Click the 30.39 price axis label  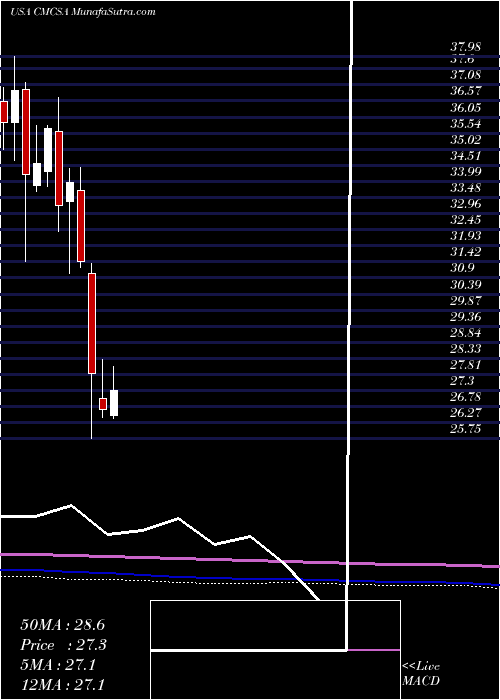[x=466, y=284]
